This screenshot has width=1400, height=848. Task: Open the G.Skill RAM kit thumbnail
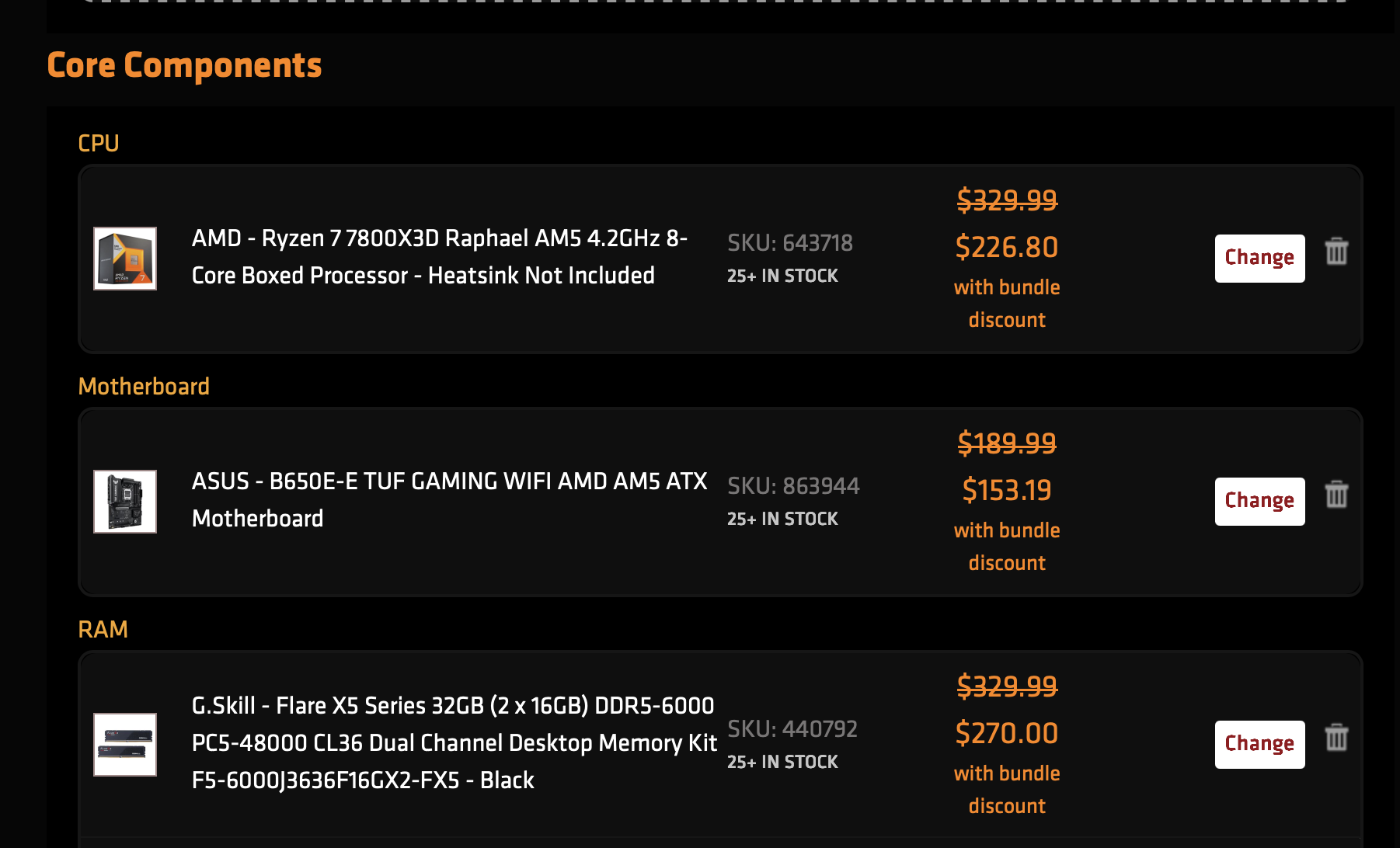125,745
